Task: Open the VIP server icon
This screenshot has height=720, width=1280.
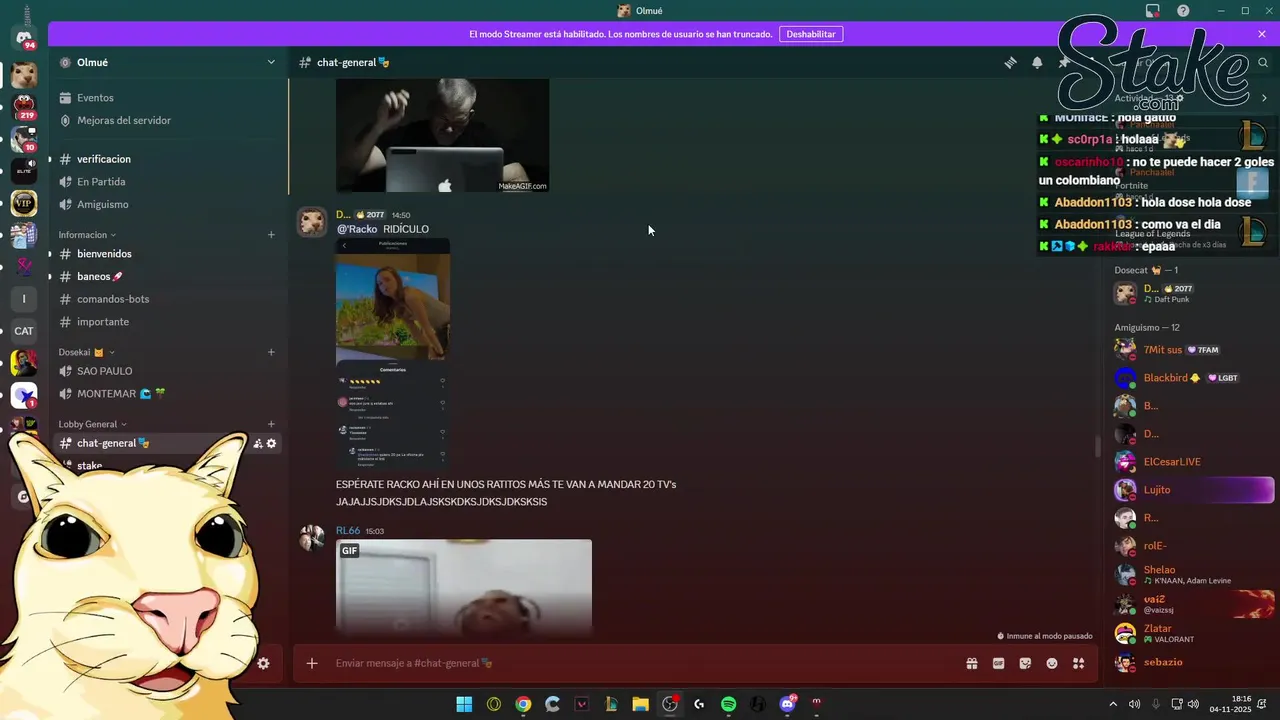Action: [x=24, y=204]
